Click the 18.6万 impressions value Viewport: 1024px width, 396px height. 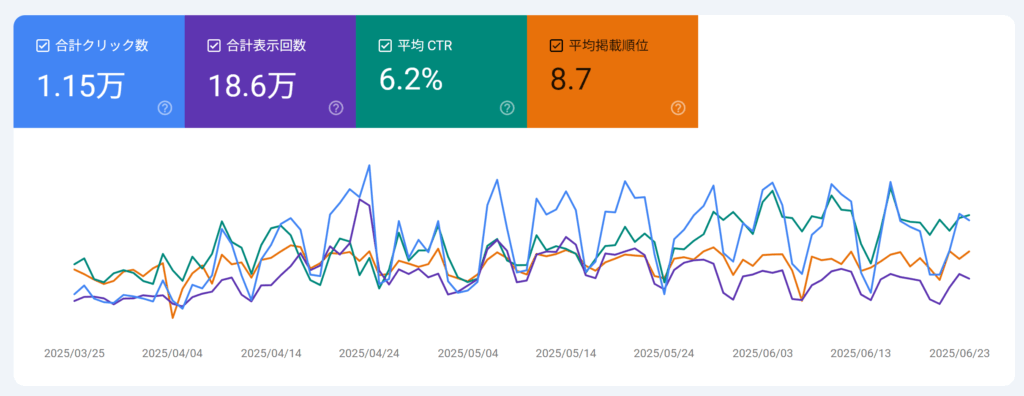(x=251, y=86)
